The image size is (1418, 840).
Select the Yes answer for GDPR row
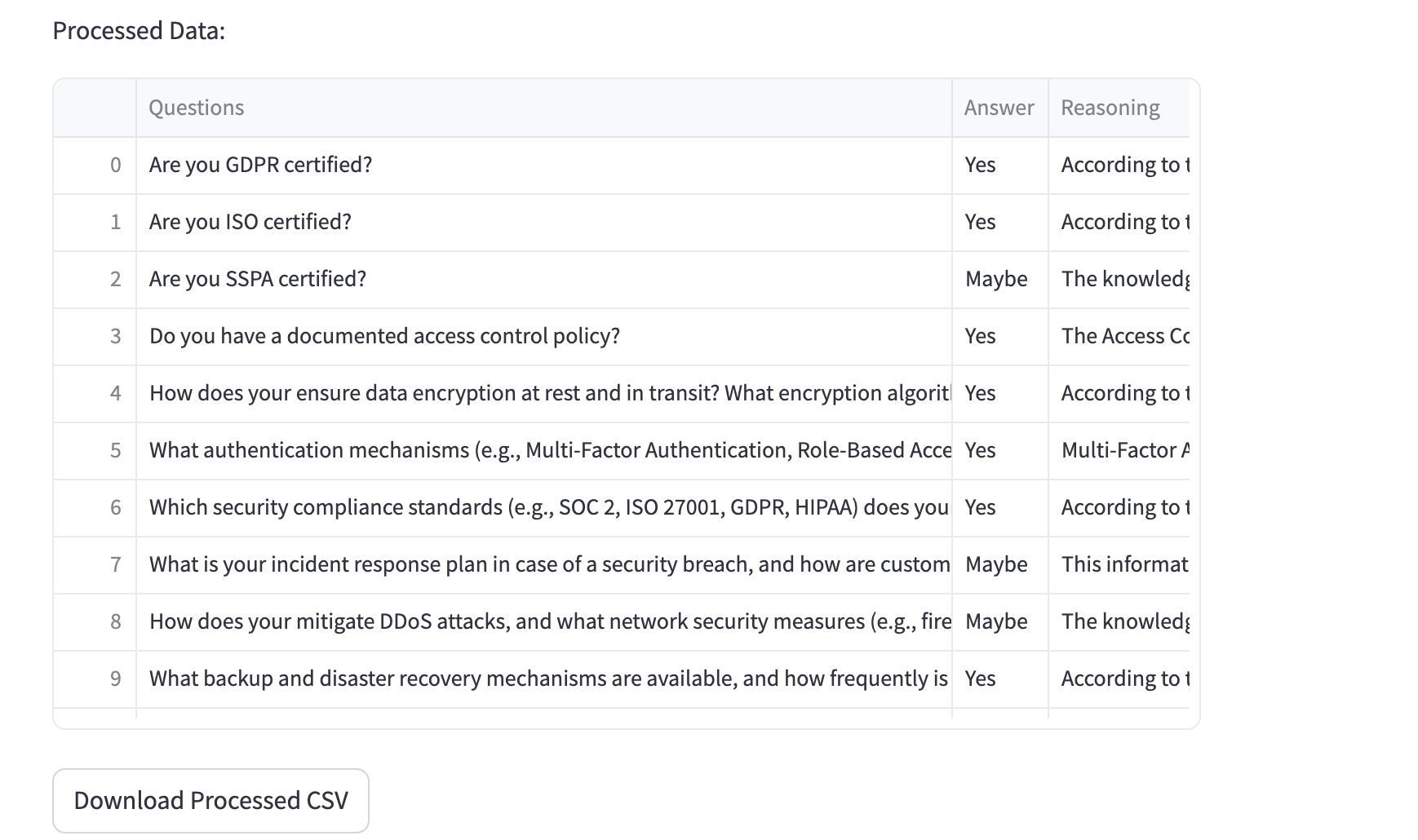point(980,165)
